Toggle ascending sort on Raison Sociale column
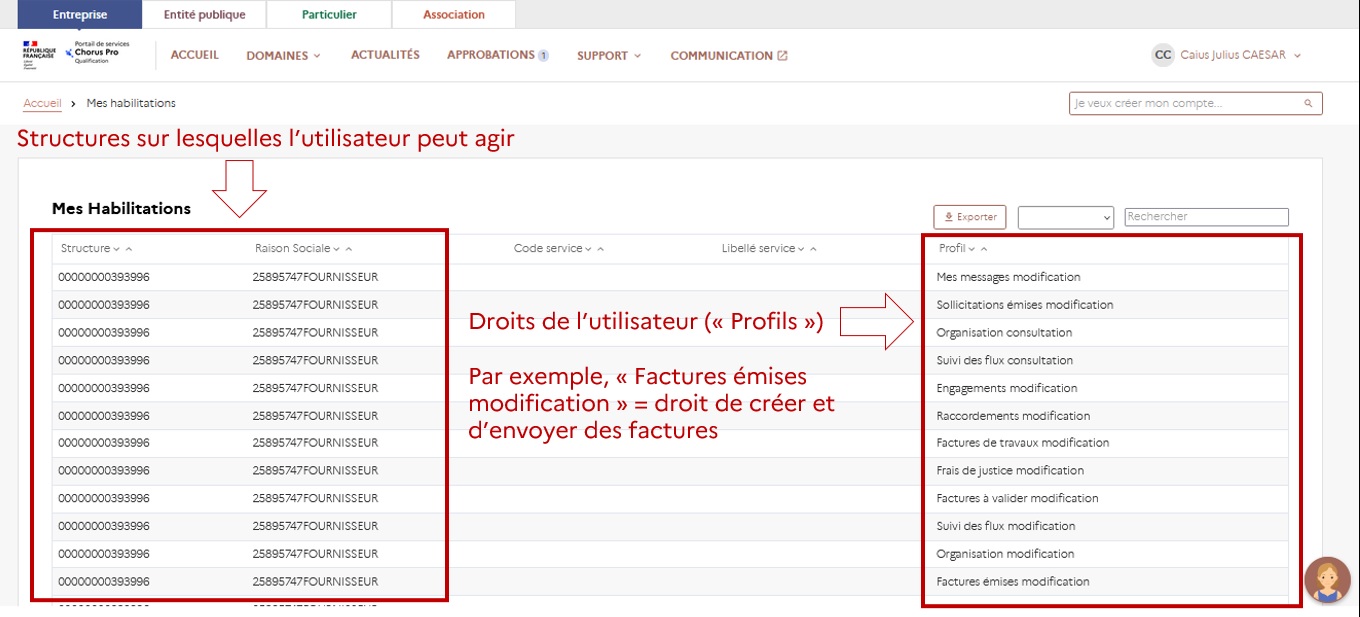1360x617 pixels. [x=348, y=248]
